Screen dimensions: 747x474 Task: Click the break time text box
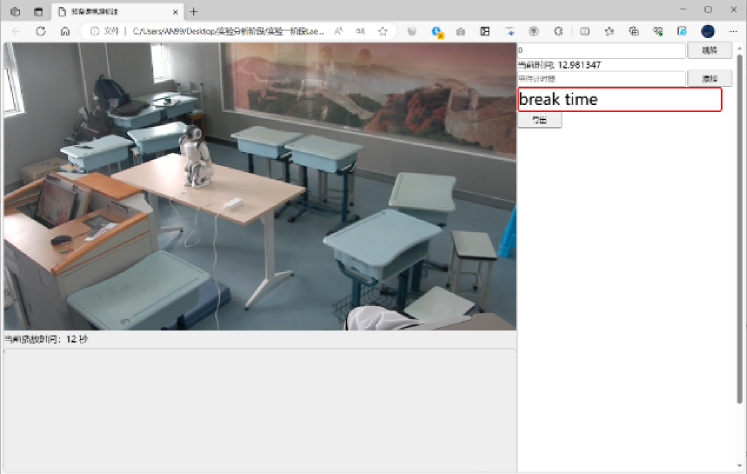point(619,99)
